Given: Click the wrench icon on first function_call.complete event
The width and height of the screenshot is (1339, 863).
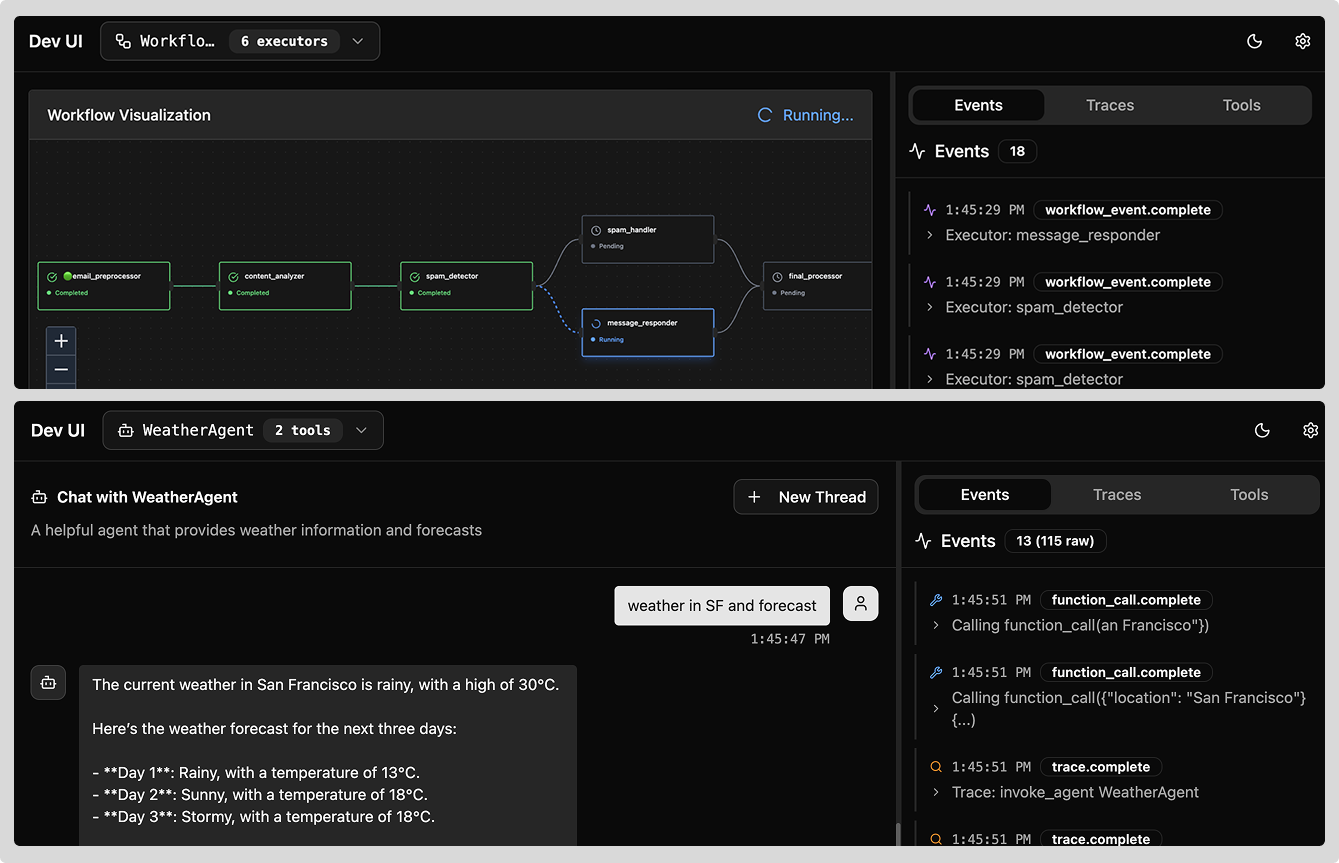Looking at the screenshot, I should click(x=935, y=600).
